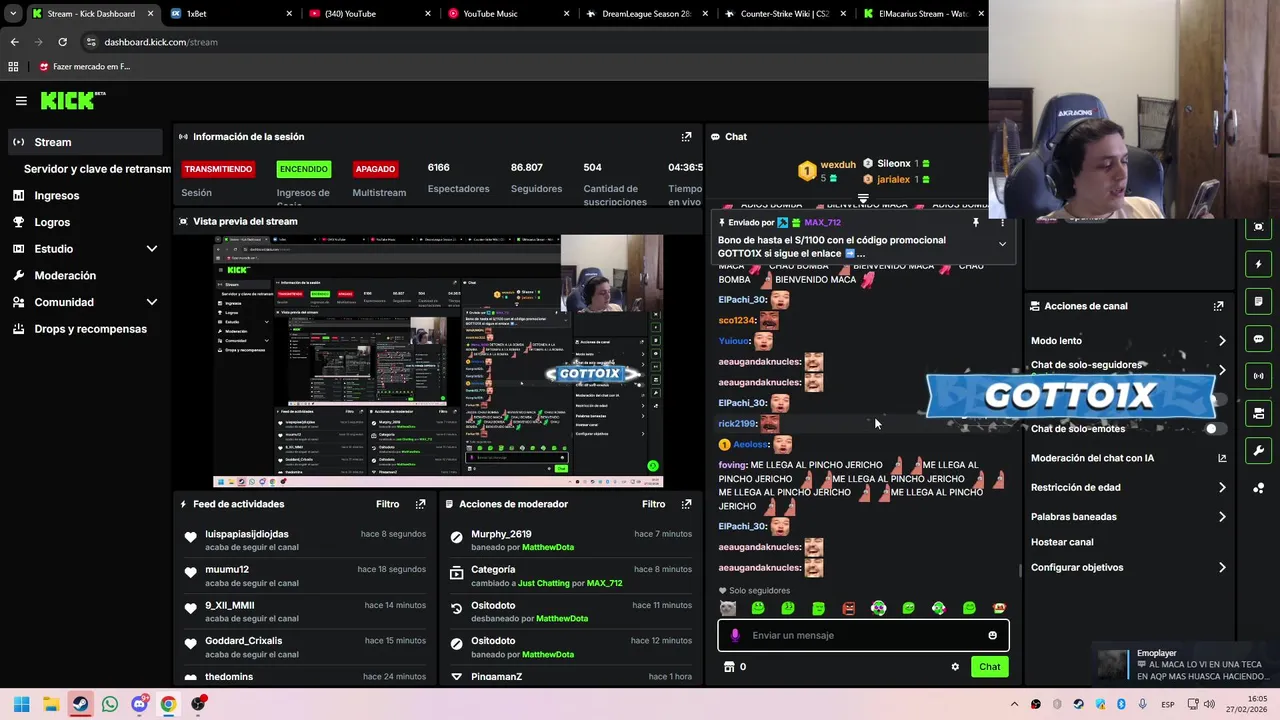
Task: Open the Fazer mercado bookmark
Action: [x=84, y=67]
